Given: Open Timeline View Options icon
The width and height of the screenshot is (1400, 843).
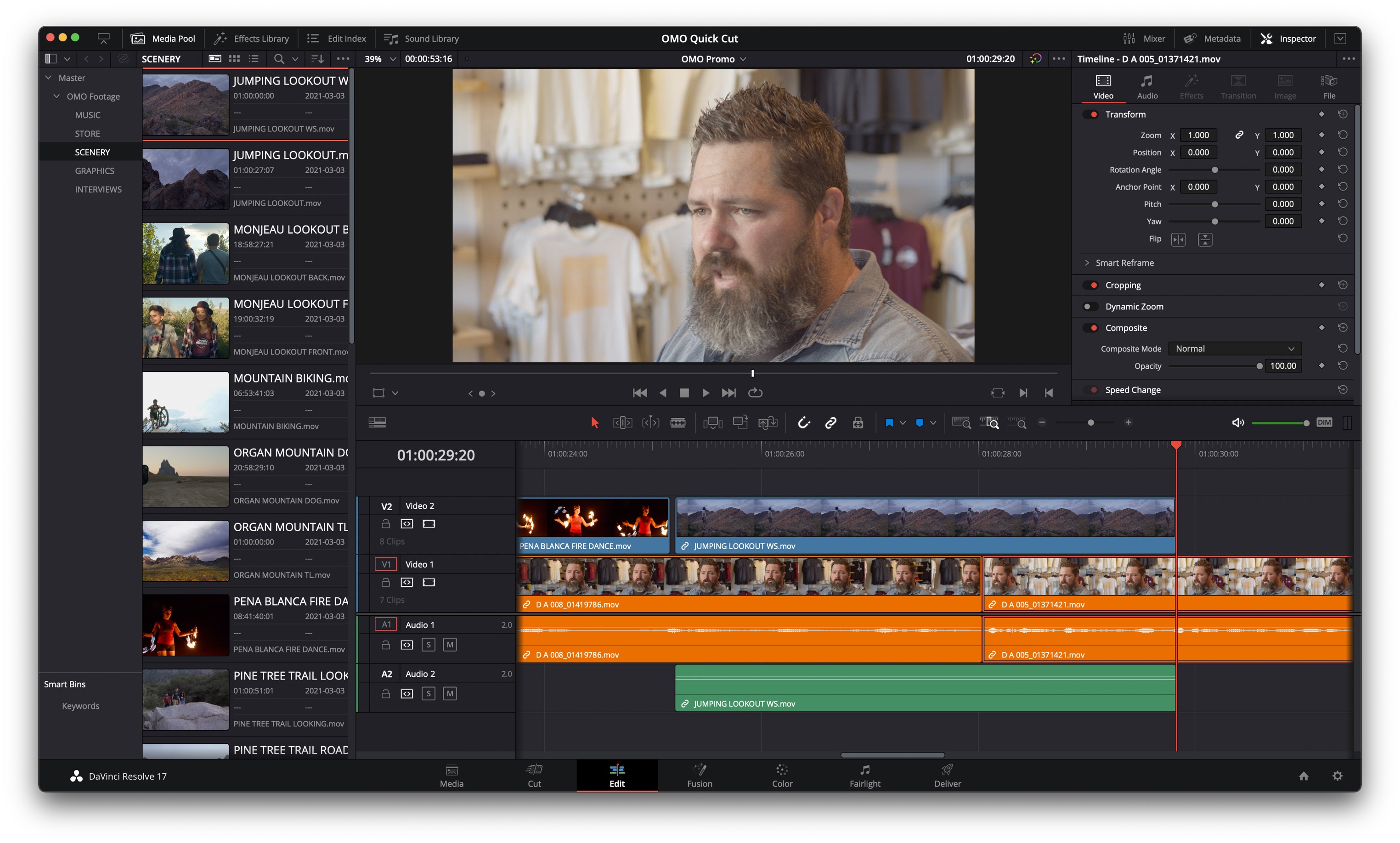Looking at the screenshot, I should click(377, 422).
